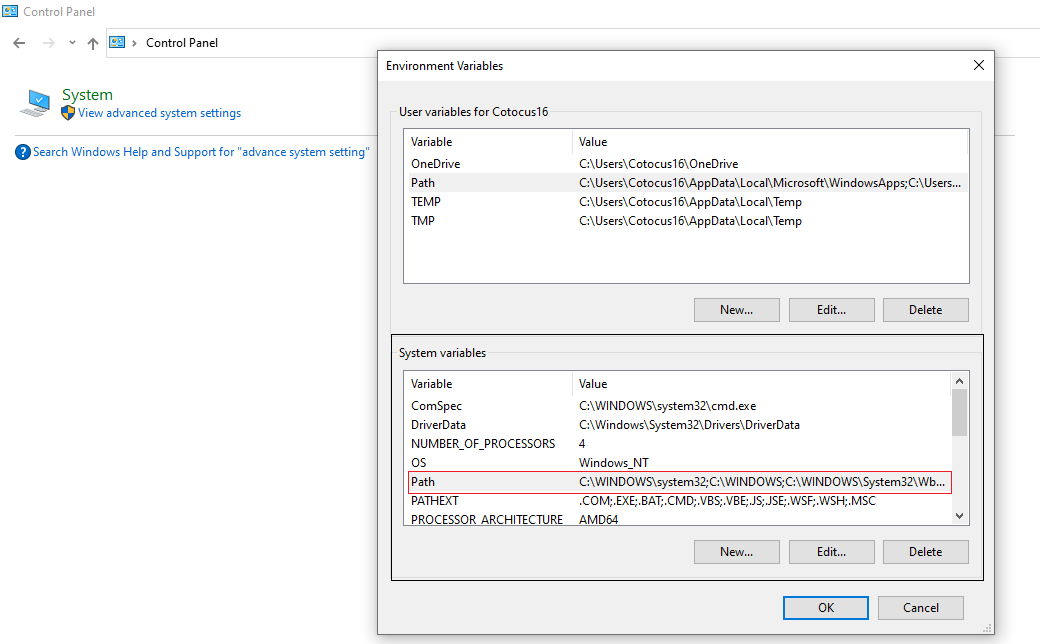Screen dimensions: 1040x644
Task: Delete the selected system variable
Action: click(x=925, y=551)
